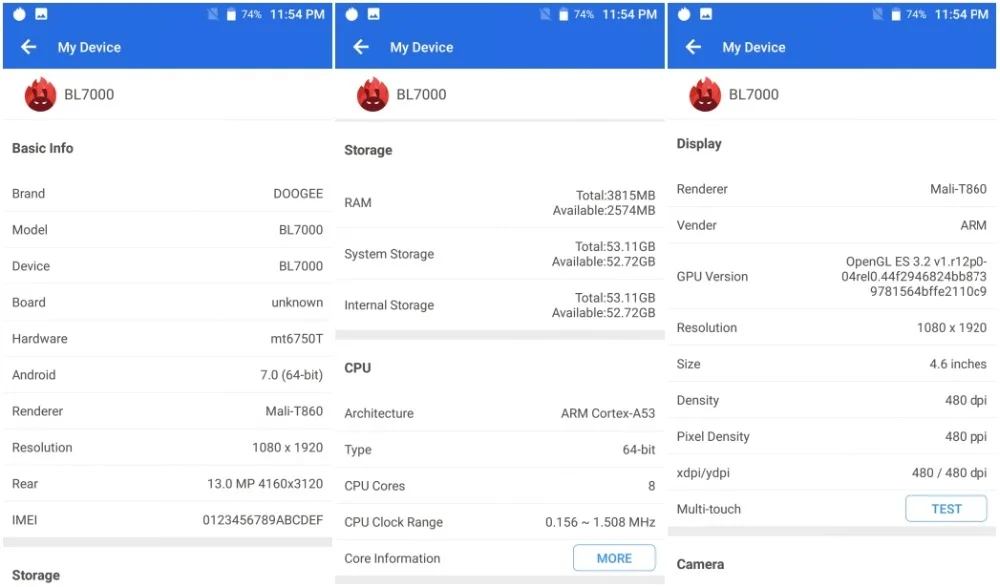Tap the battery icon in right screen status bar
Viewport: 1000px width, 587px height.
[x=895, y=14]
